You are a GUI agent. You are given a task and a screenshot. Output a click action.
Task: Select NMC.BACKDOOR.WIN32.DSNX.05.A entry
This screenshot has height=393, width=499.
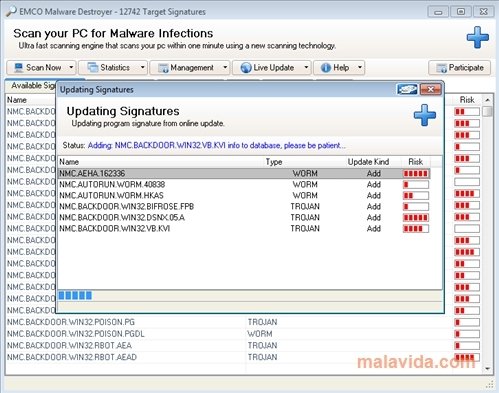point(244,217)
